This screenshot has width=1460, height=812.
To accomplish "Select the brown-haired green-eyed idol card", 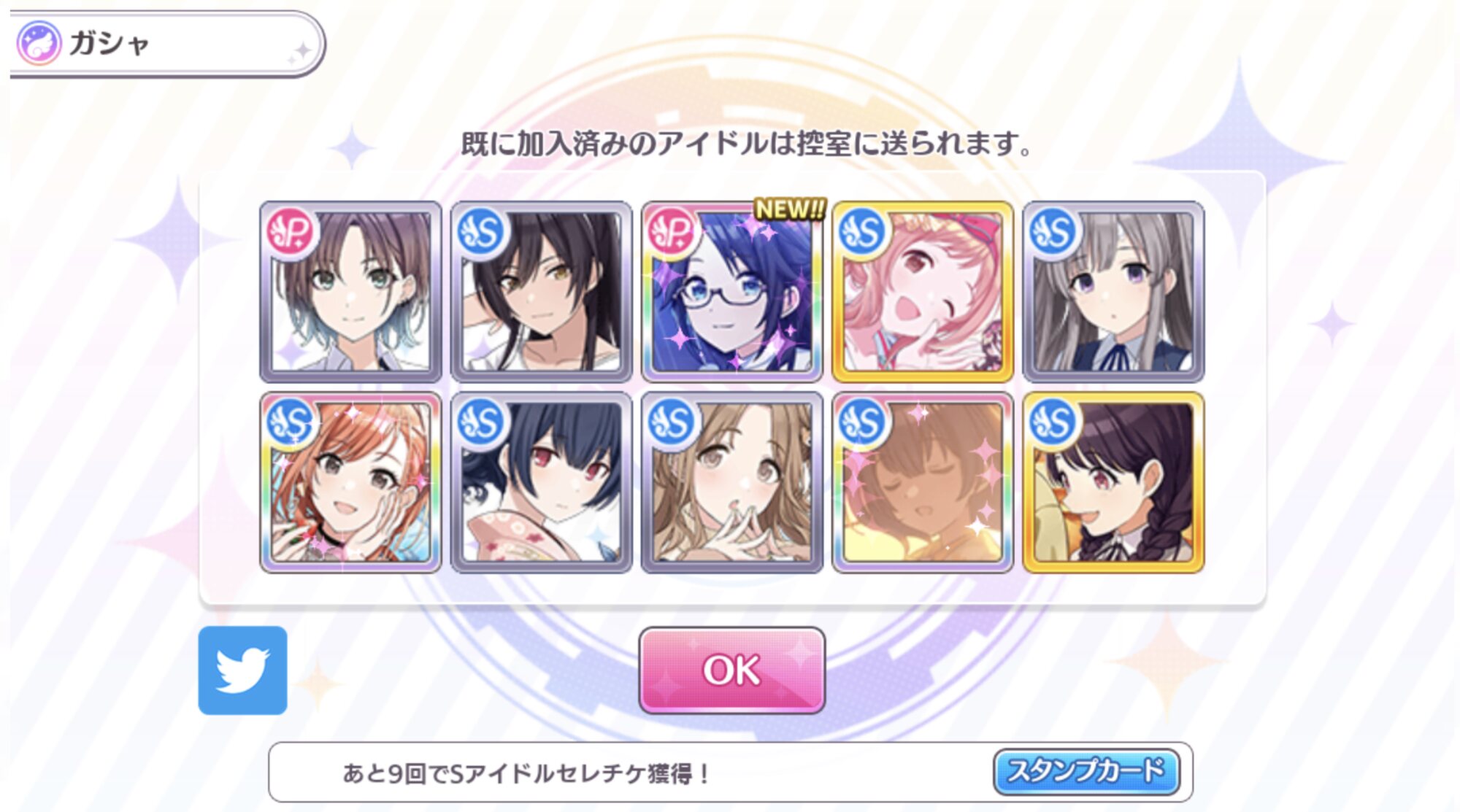I will click(350, 292).
